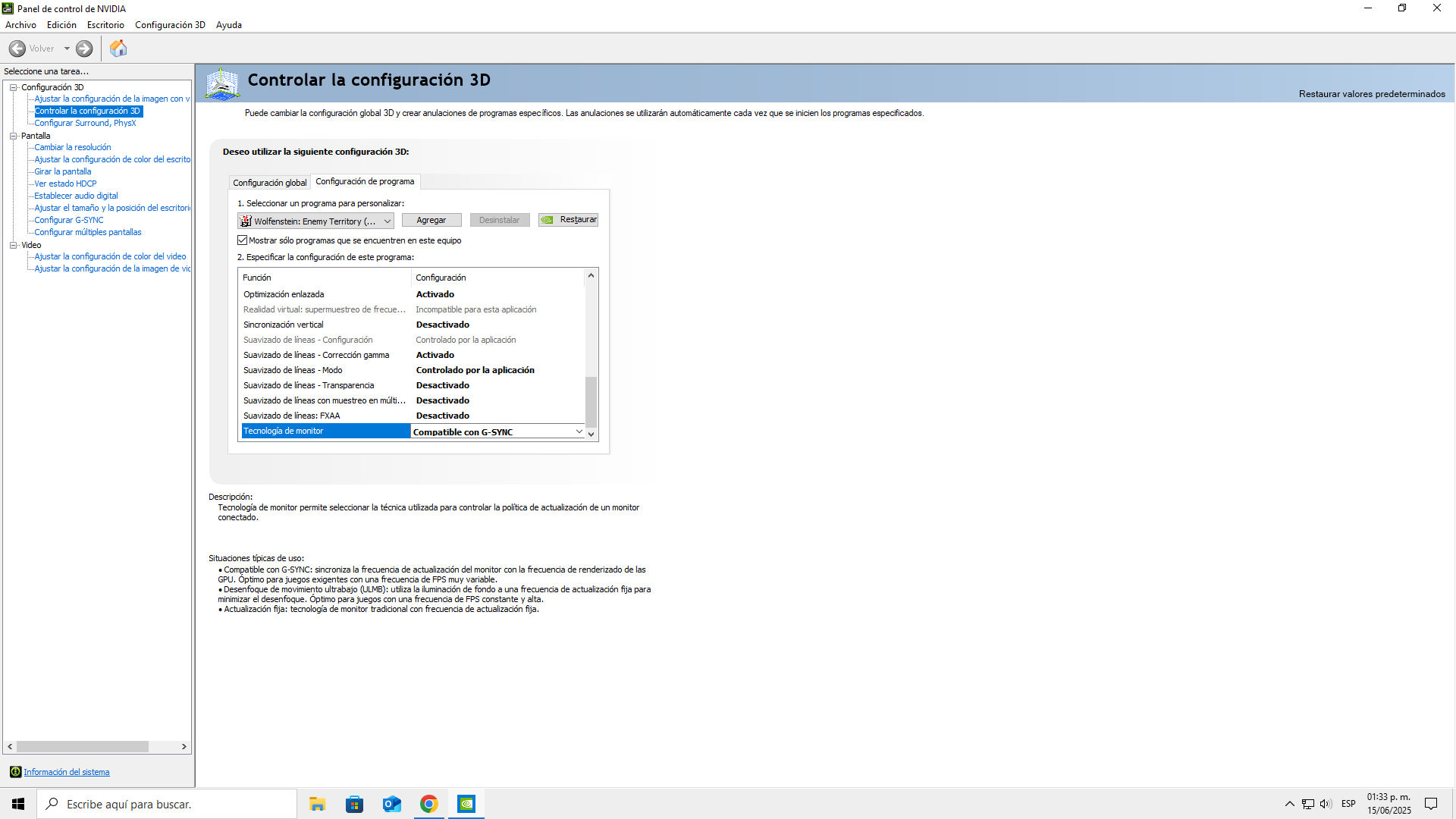Click the settings list scroll-down arrow

(x=591, y=435)
